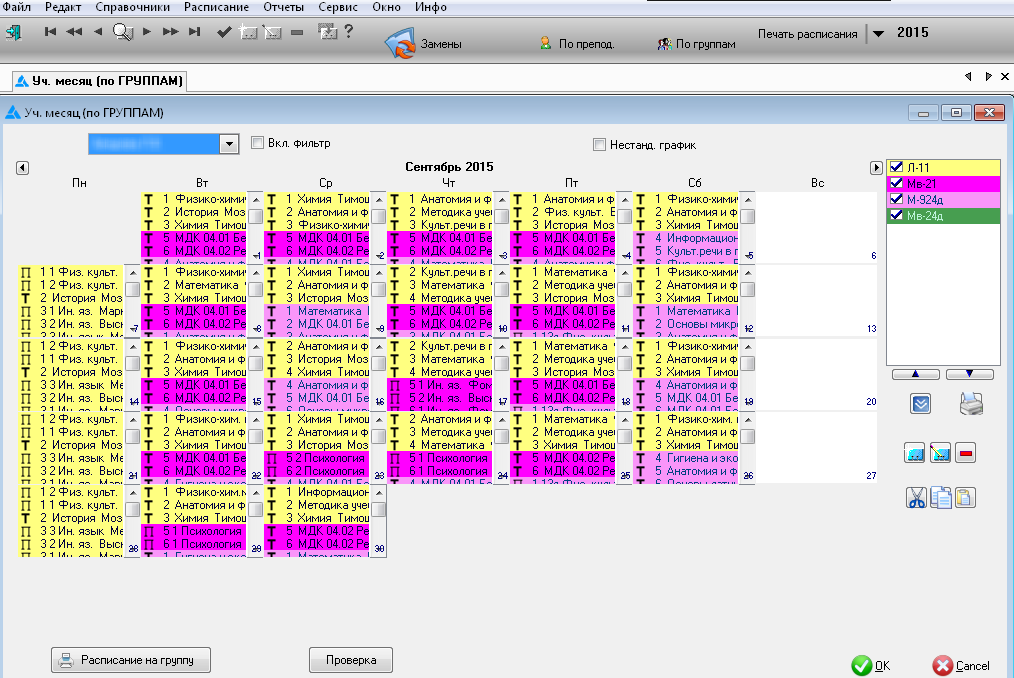Open the year dropdown next to 2015

[878, 33]
